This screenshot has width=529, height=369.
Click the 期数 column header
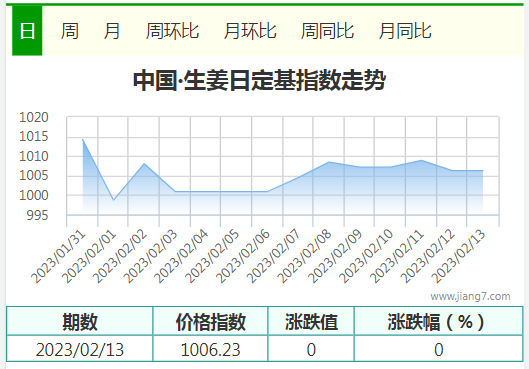tap(80, 321)
